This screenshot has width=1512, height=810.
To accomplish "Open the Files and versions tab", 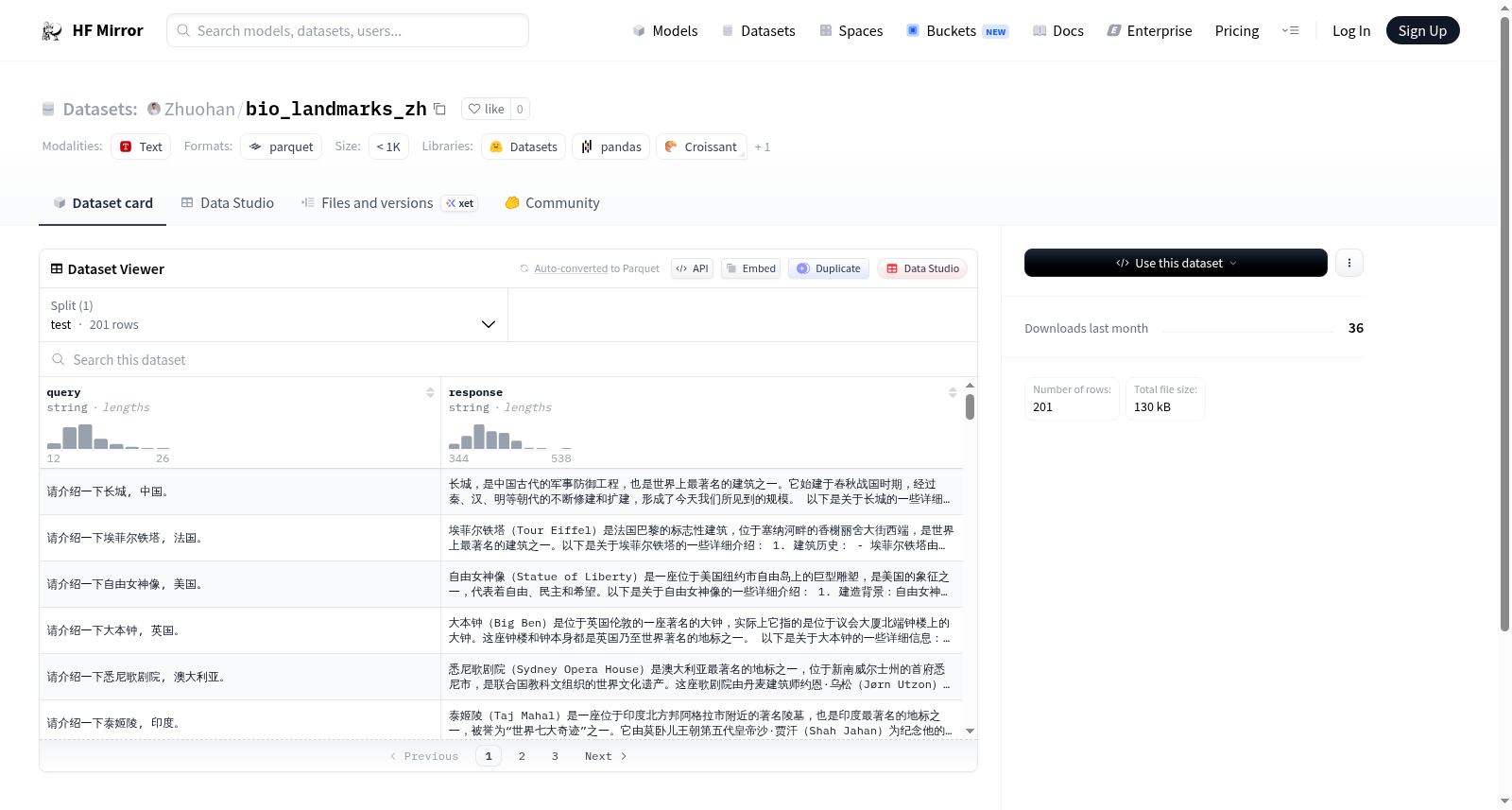I will pyautogui.click(x=389, y=202).
